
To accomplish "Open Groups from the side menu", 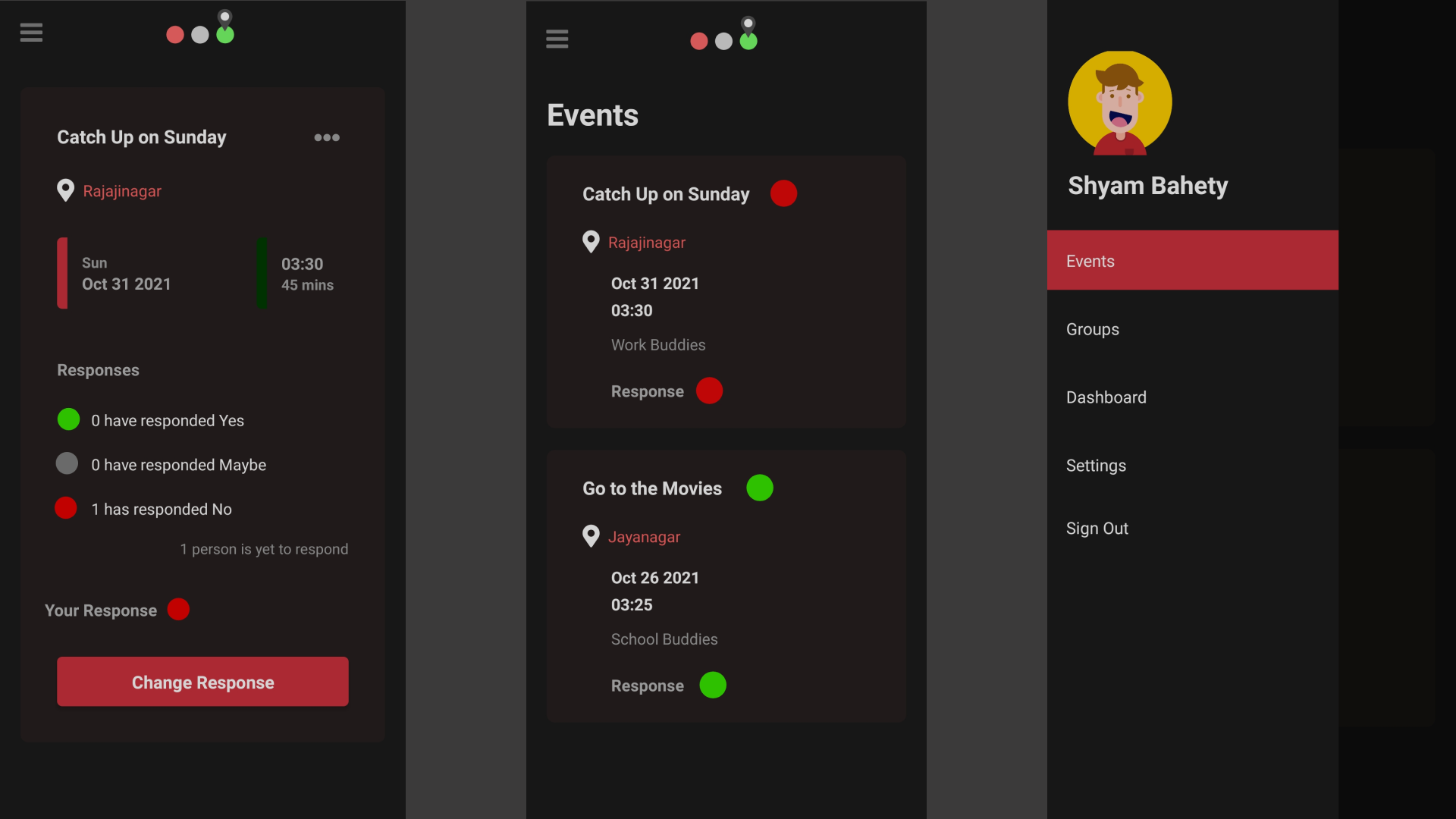I will (1093, 329).
